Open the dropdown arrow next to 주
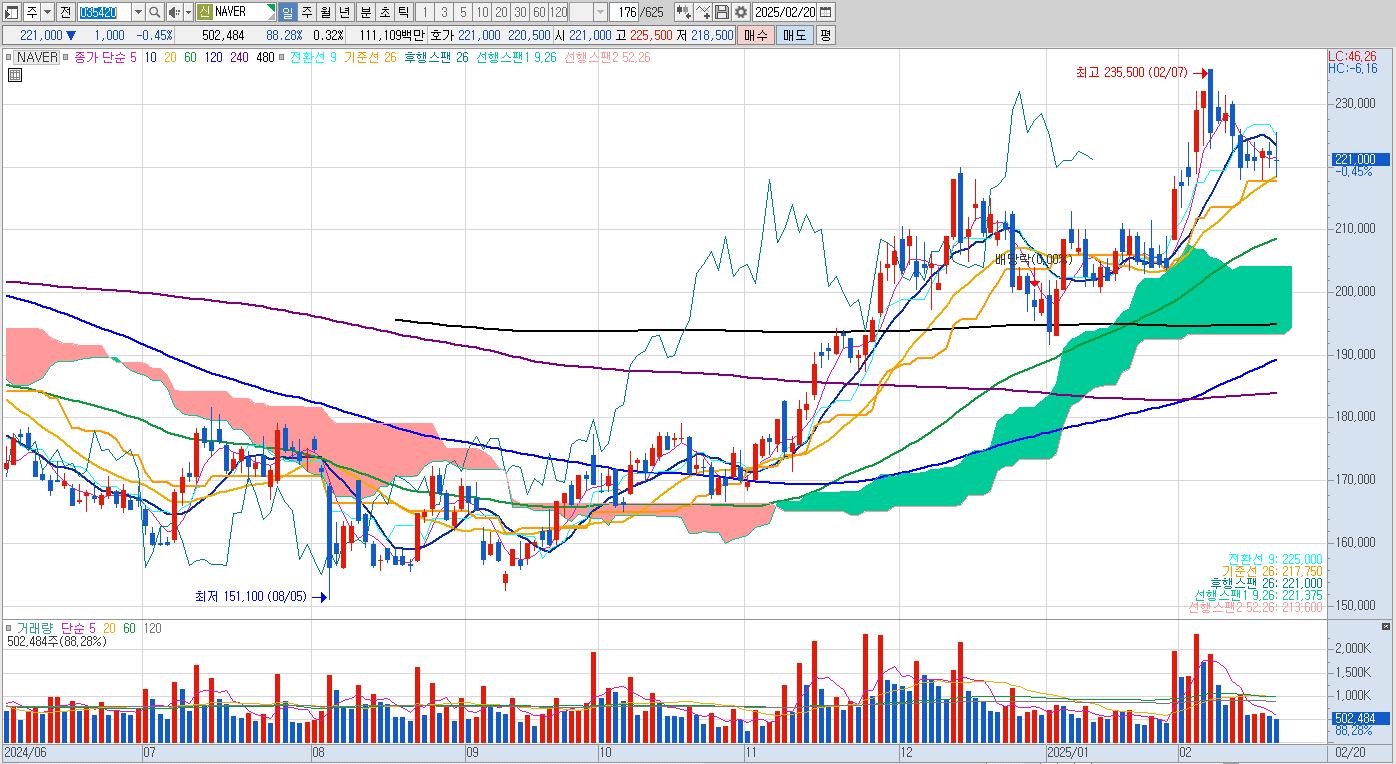The width and height of the screenshot is (1396, 764). pyautogui.click(x=47, y=12)
